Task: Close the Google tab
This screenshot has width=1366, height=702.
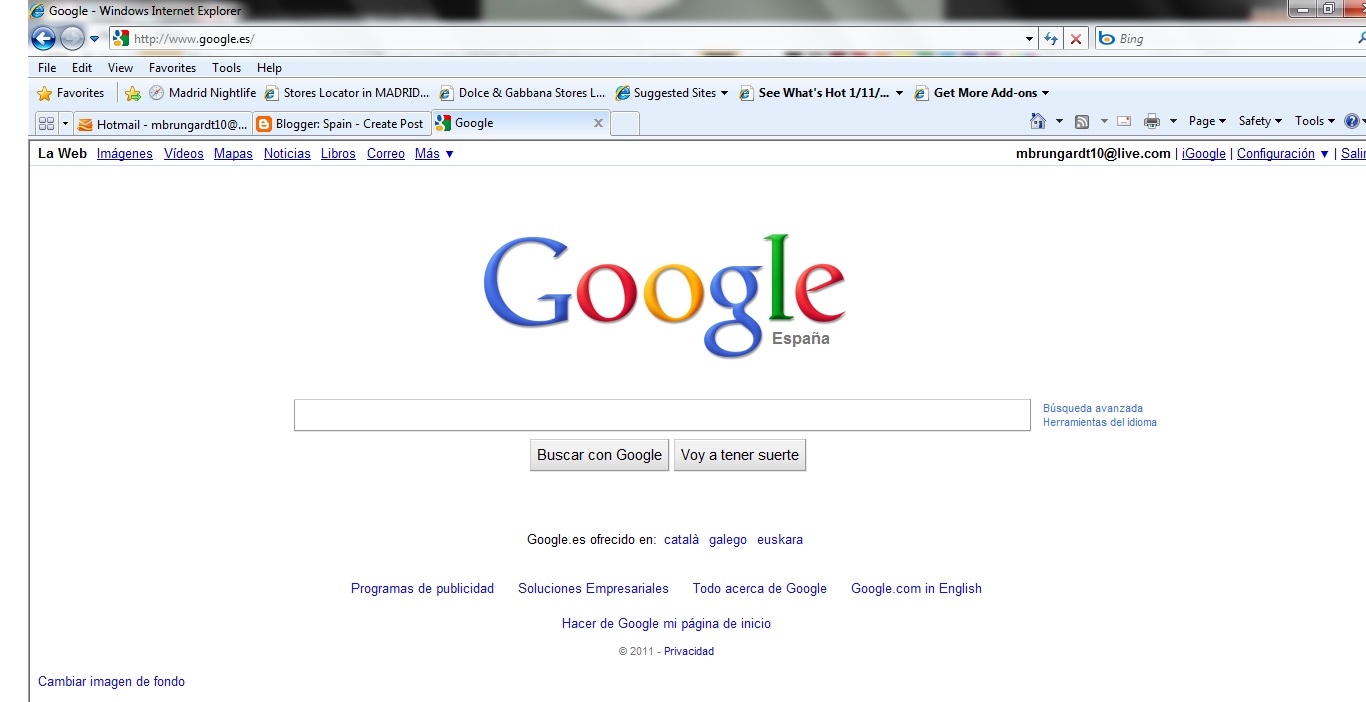Action: point(598,124)
